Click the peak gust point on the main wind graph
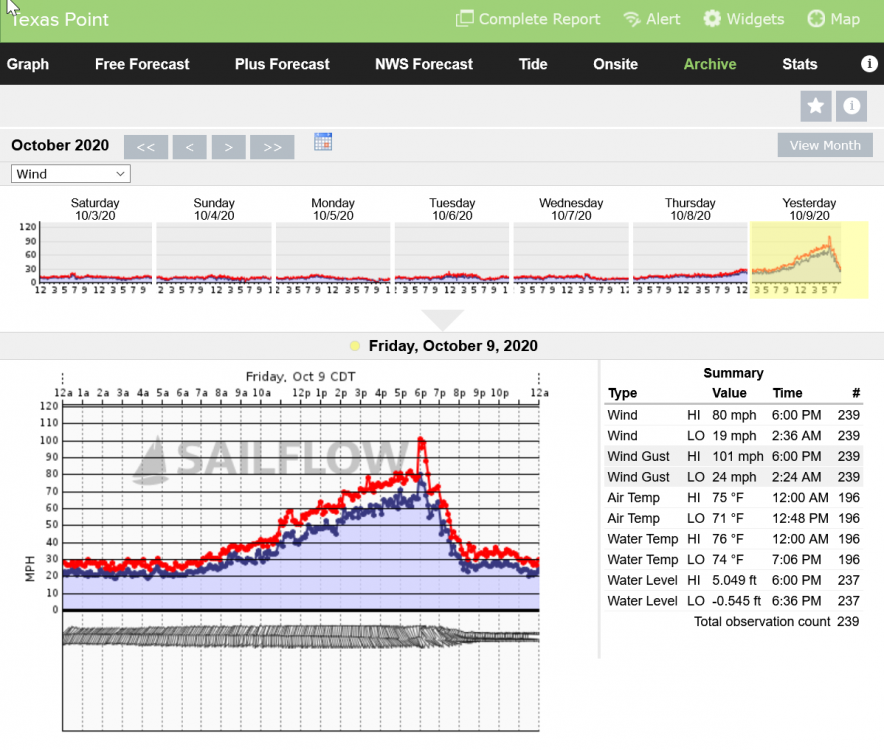Viewport: 884px width, 750px height. [x=421, y=439]
